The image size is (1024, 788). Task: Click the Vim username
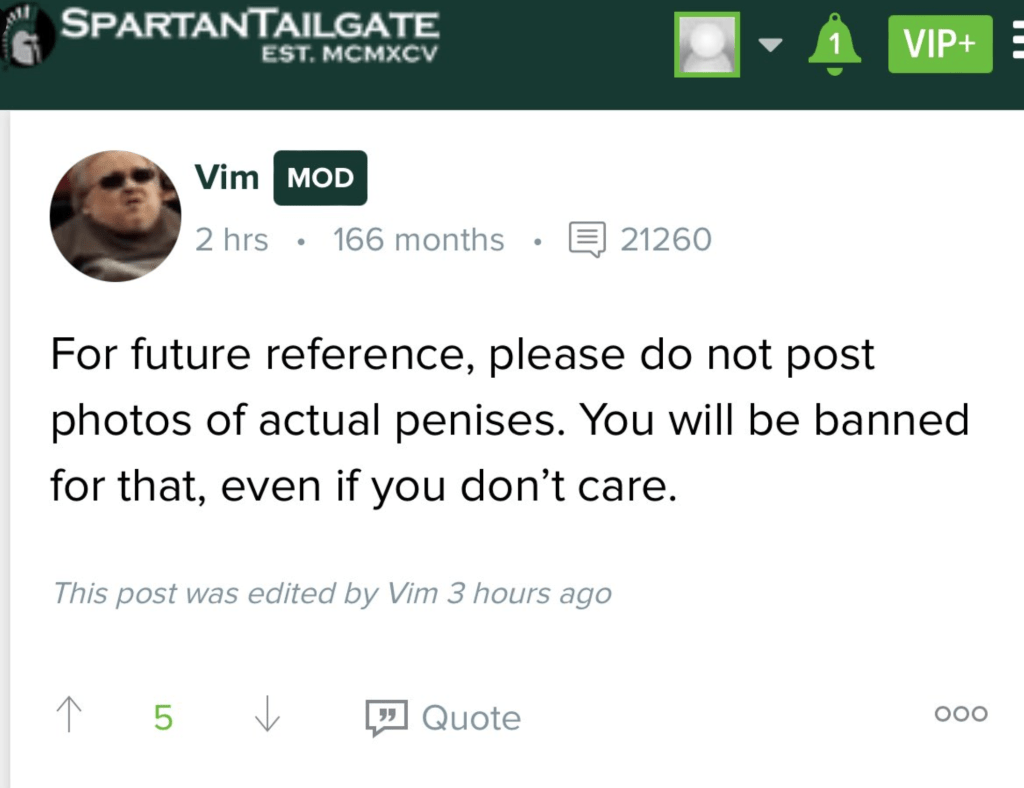[227, 178]
